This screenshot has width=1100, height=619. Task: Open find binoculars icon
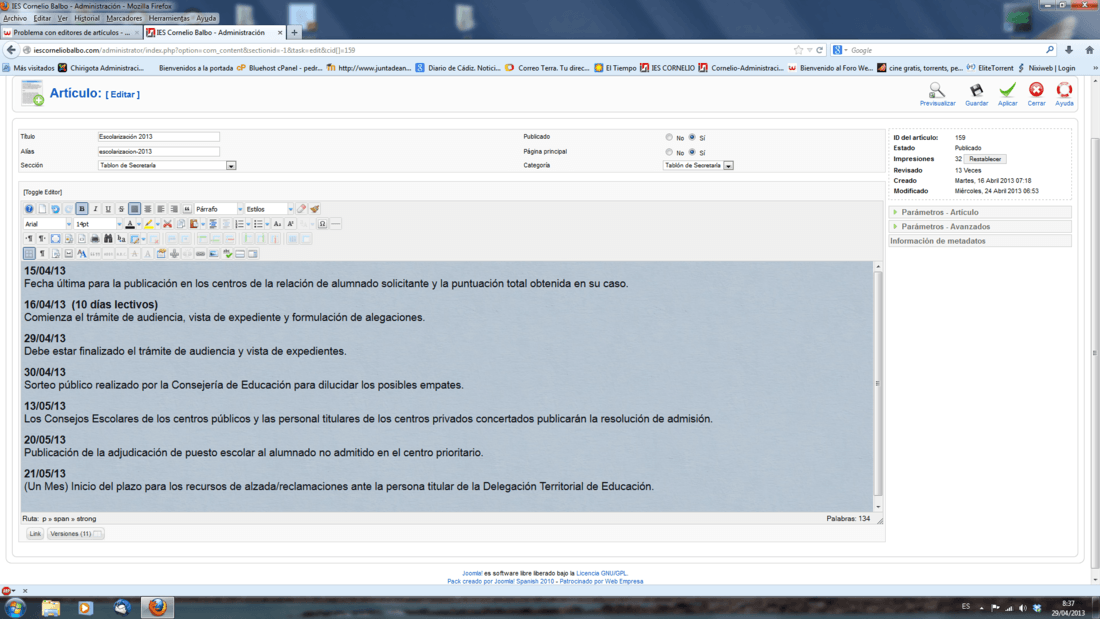(108, 239)
